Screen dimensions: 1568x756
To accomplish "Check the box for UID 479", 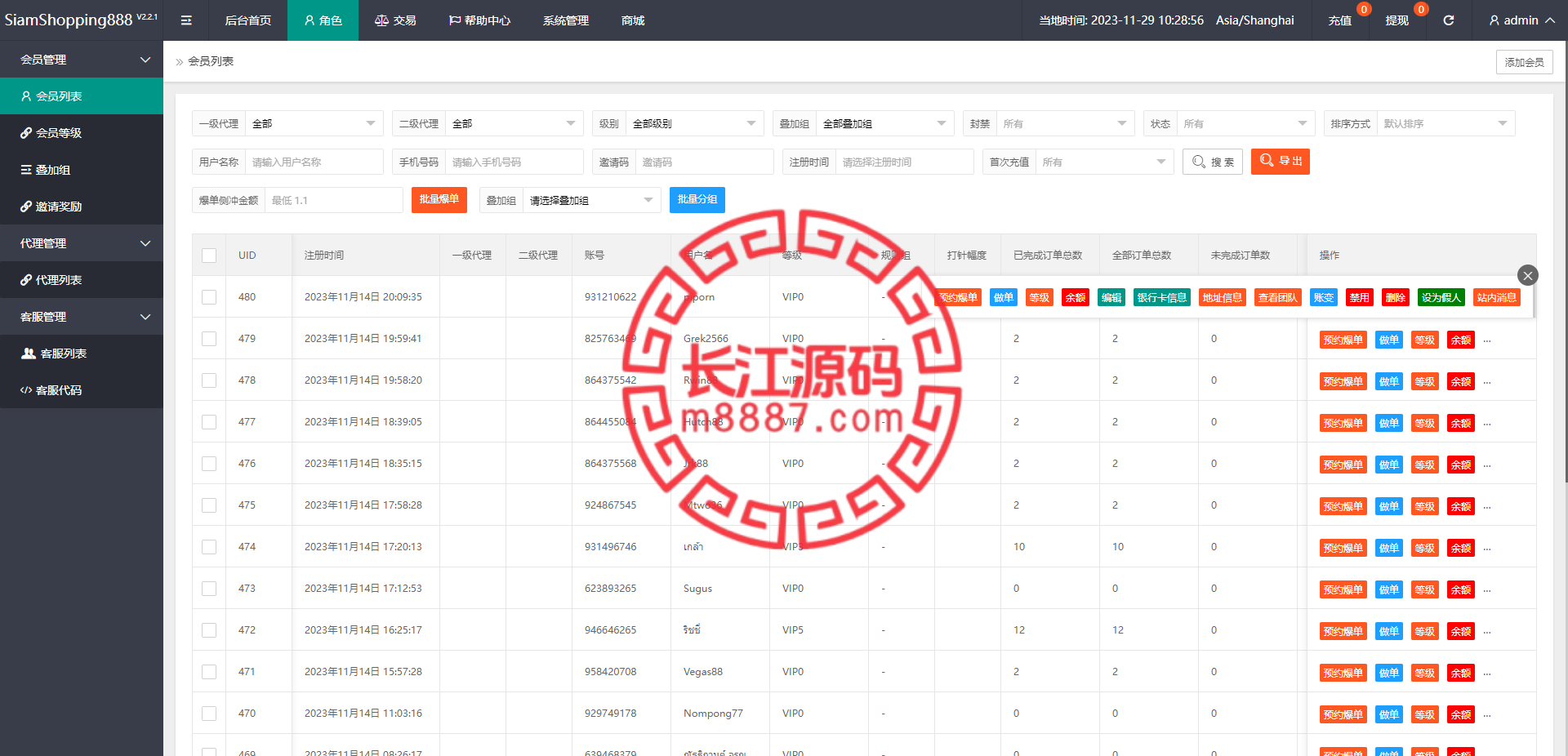I will (209, 339).
